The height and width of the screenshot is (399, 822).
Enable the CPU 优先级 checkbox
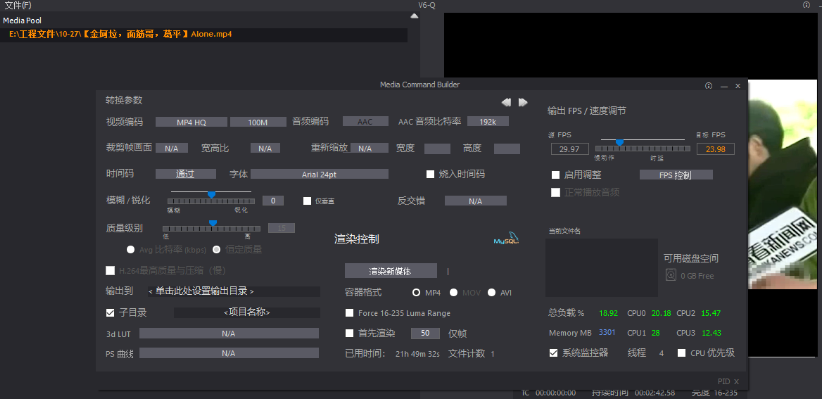682,353
